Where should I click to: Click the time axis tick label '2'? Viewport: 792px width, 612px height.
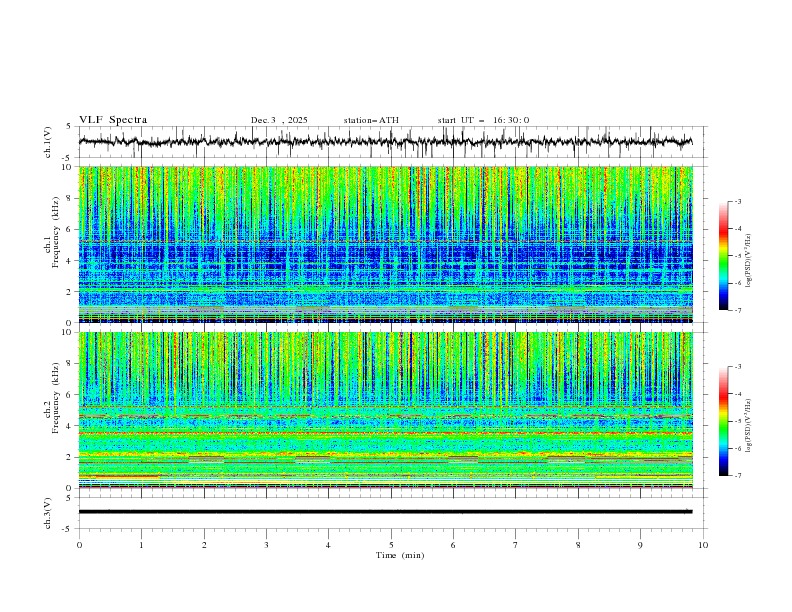(x=204, y=545)
